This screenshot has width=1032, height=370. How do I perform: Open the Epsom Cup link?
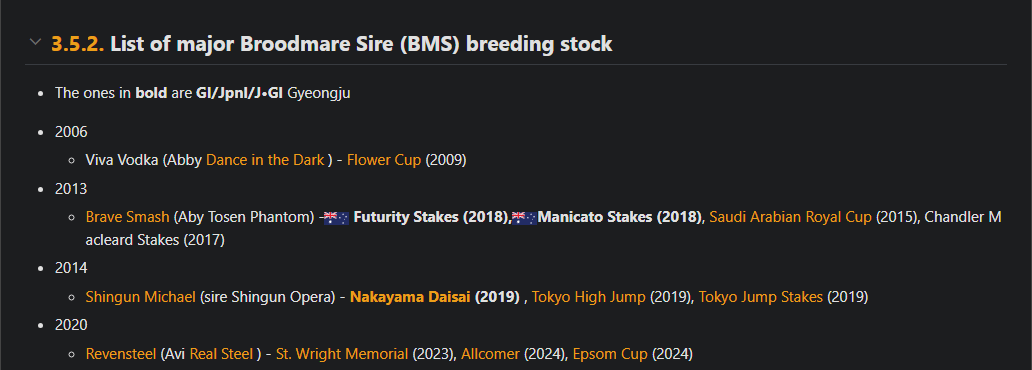610,354
